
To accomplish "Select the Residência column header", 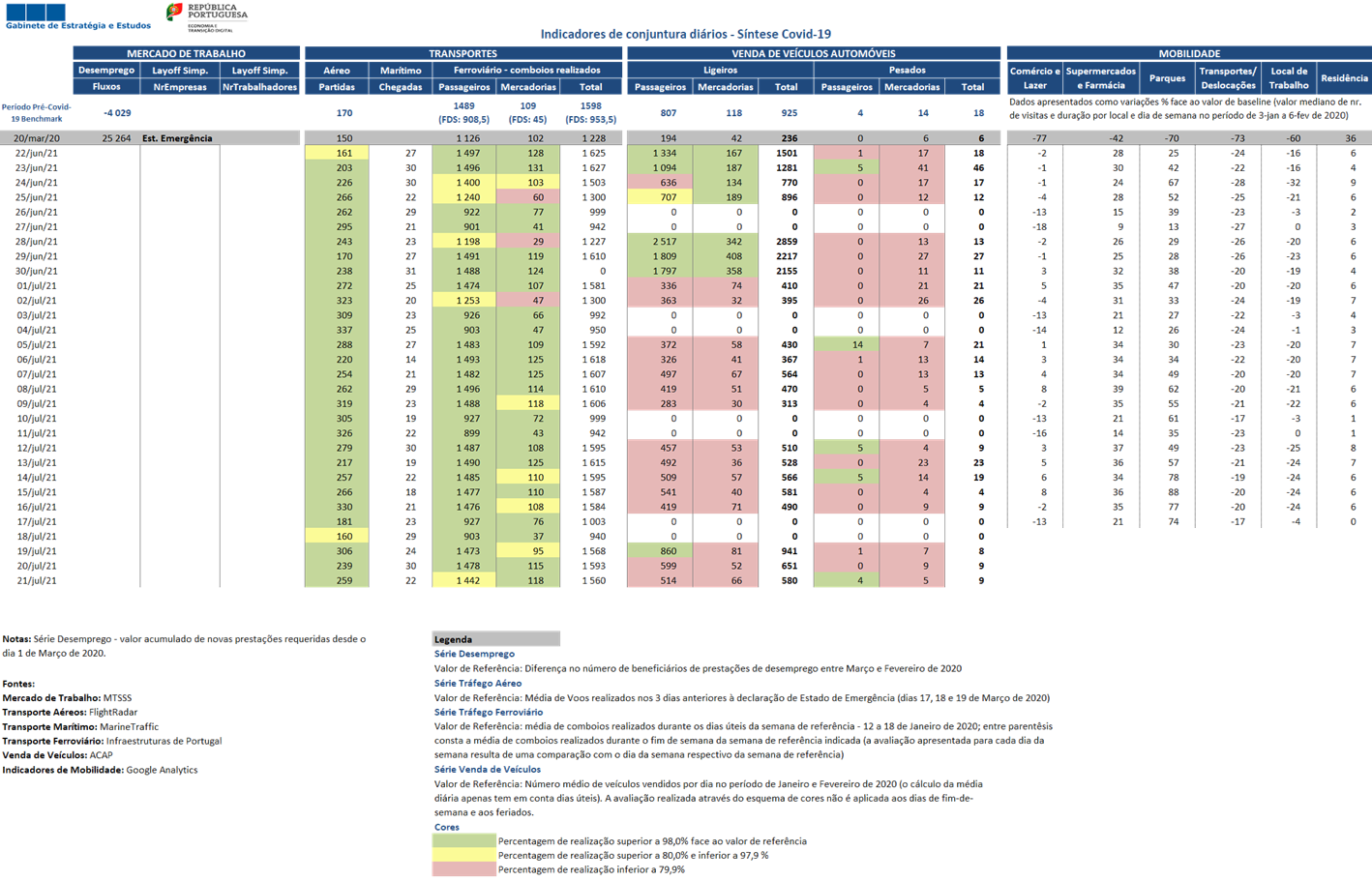I will 1344,77.
